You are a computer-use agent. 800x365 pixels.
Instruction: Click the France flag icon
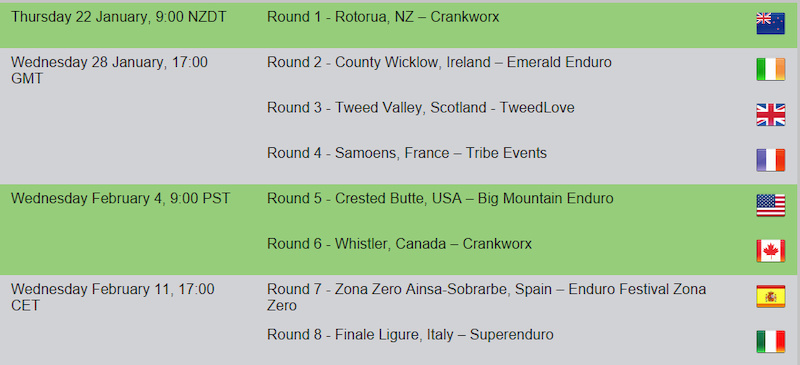click(770, 160)
